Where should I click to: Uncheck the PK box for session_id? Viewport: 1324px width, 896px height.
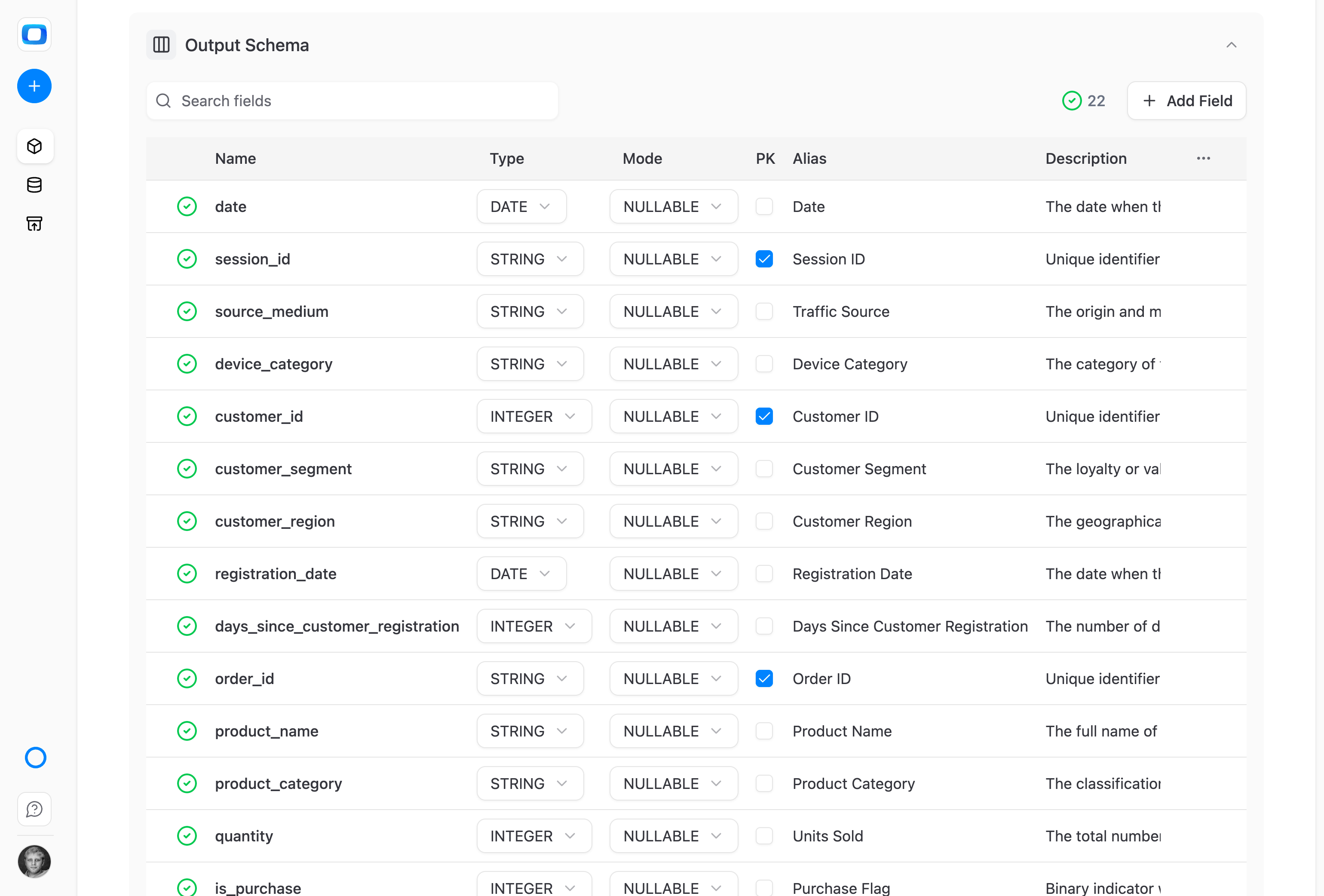(x=764, y=259)
